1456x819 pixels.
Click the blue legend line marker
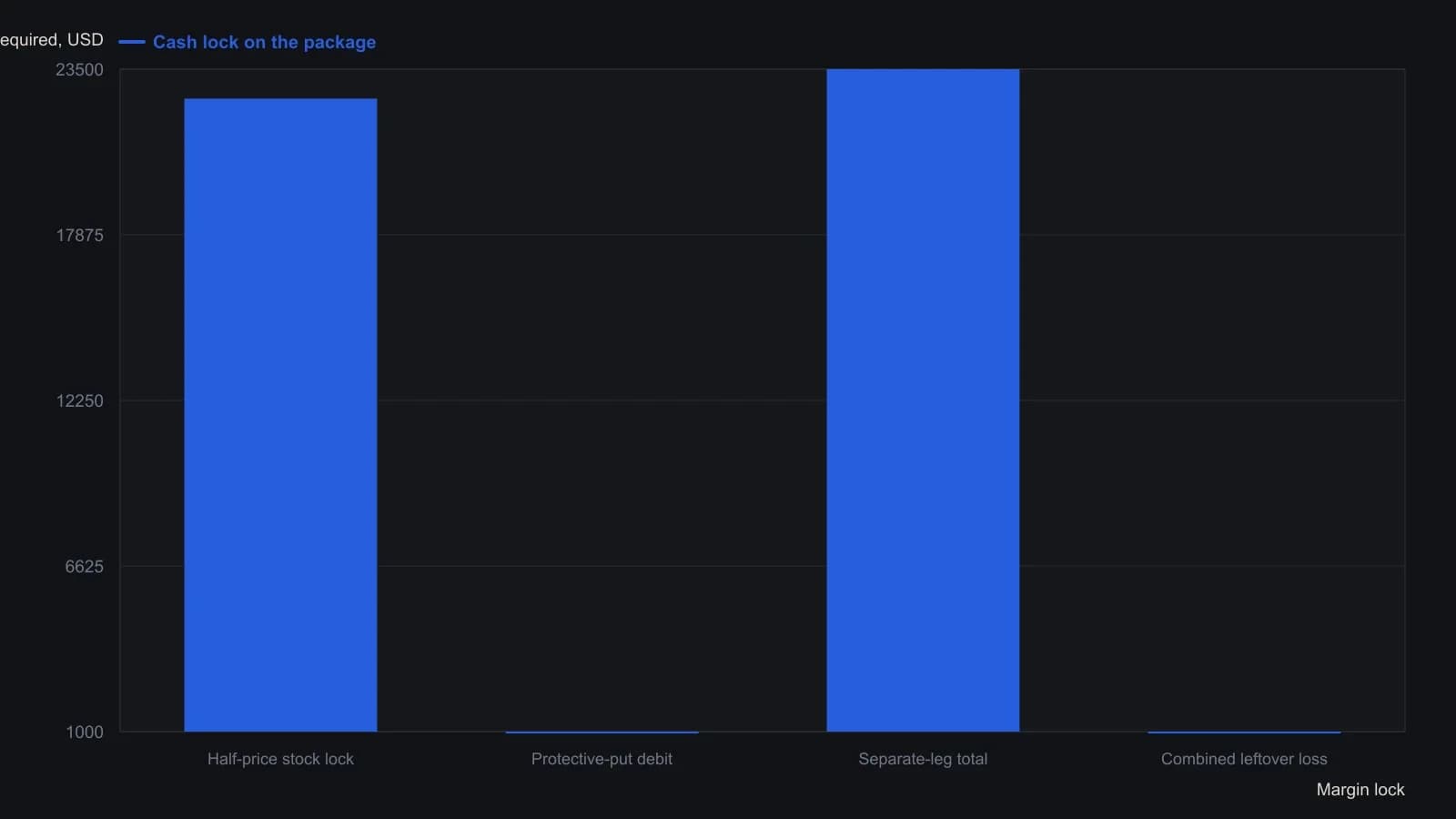[x=132, y=42]
